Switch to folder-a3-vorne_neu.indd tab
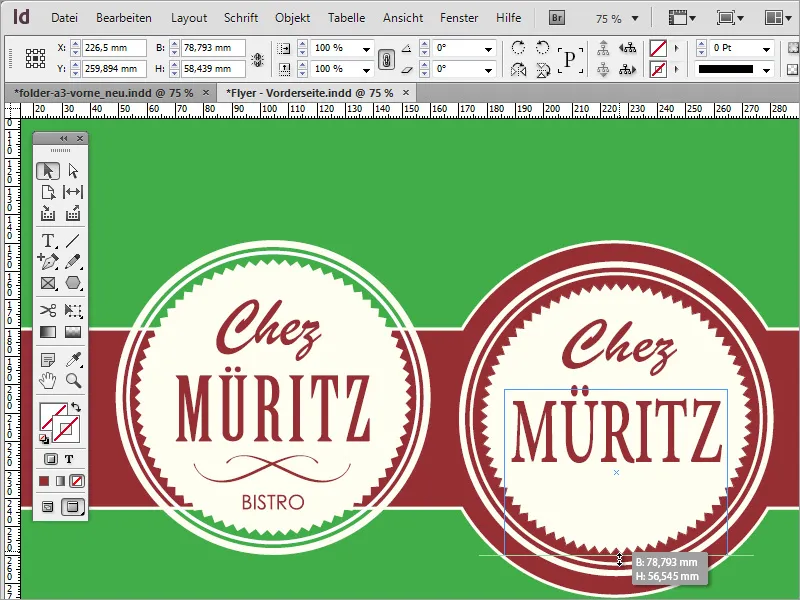800x600 pixels. tap(103, 92)
